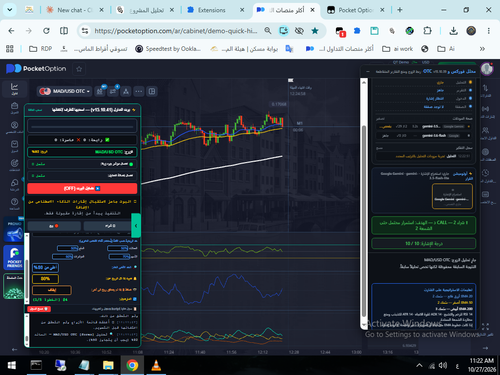Switch to the Extensions browser tab
The width and height of the screenshot is (500, 375).
(x=215, y=10)
